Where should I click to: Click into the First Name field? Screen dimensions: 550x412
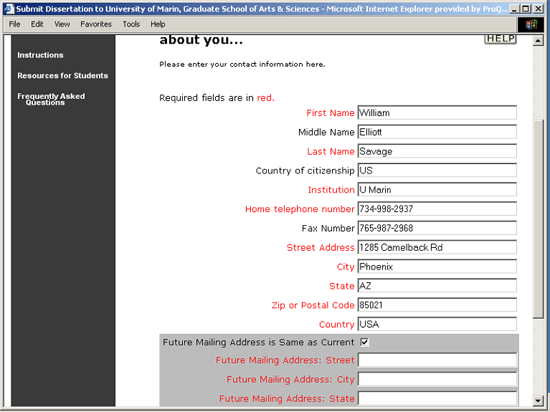[x=437, y=113]
